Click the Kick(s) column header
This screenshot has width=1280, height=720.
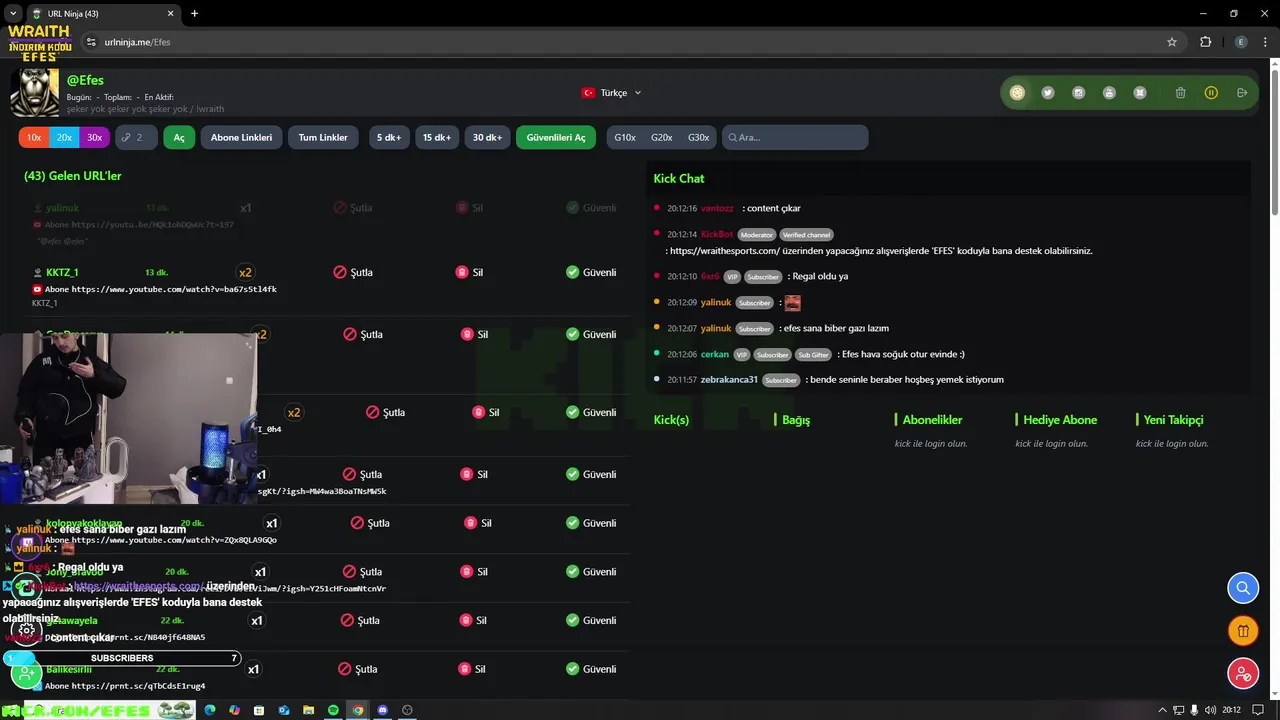[671, 420]
